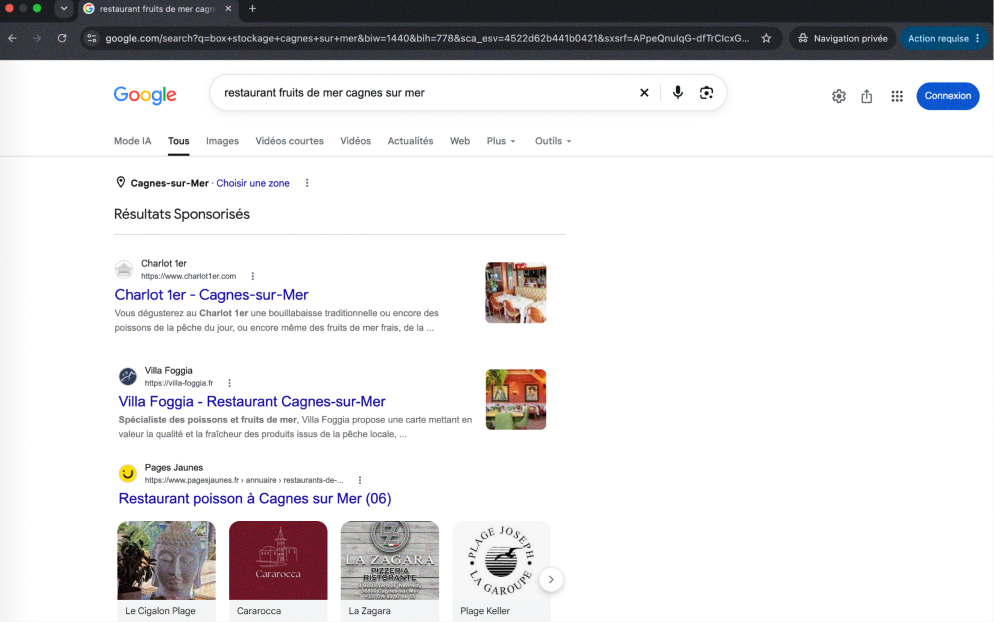Click the share icon near settings
994x622 pixels.
(x=867, y=96)
